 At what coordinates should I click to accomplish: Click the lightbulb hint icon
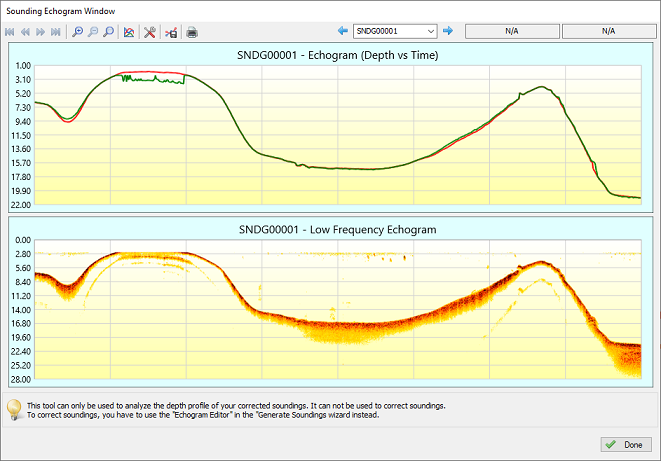tap(14, 410)
